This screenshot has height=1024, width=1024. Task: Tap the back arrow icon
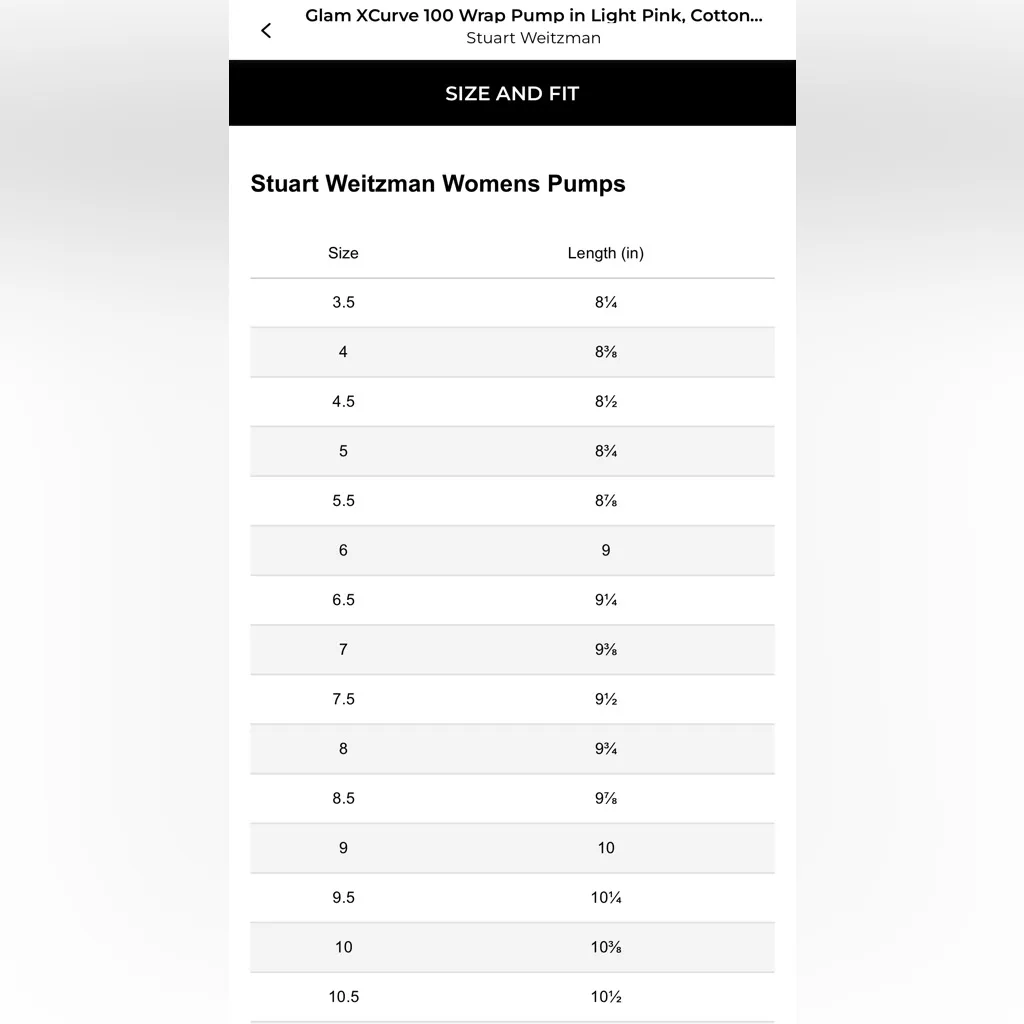[x=266, y=30]
